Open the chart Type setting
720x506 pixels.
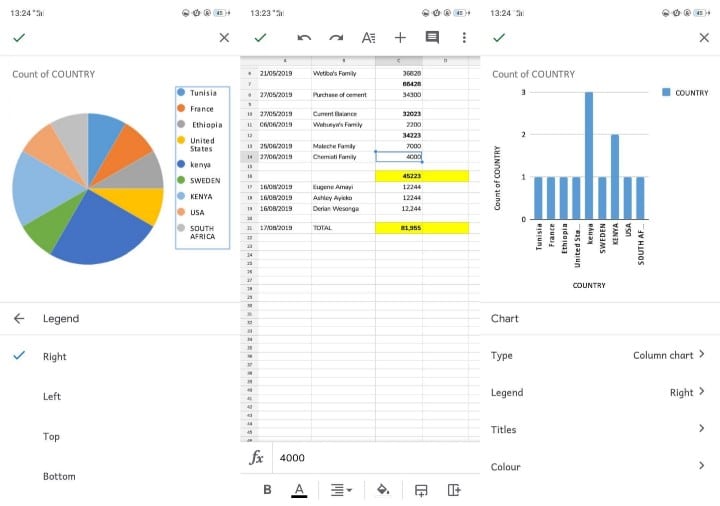[x=600, y=355]
